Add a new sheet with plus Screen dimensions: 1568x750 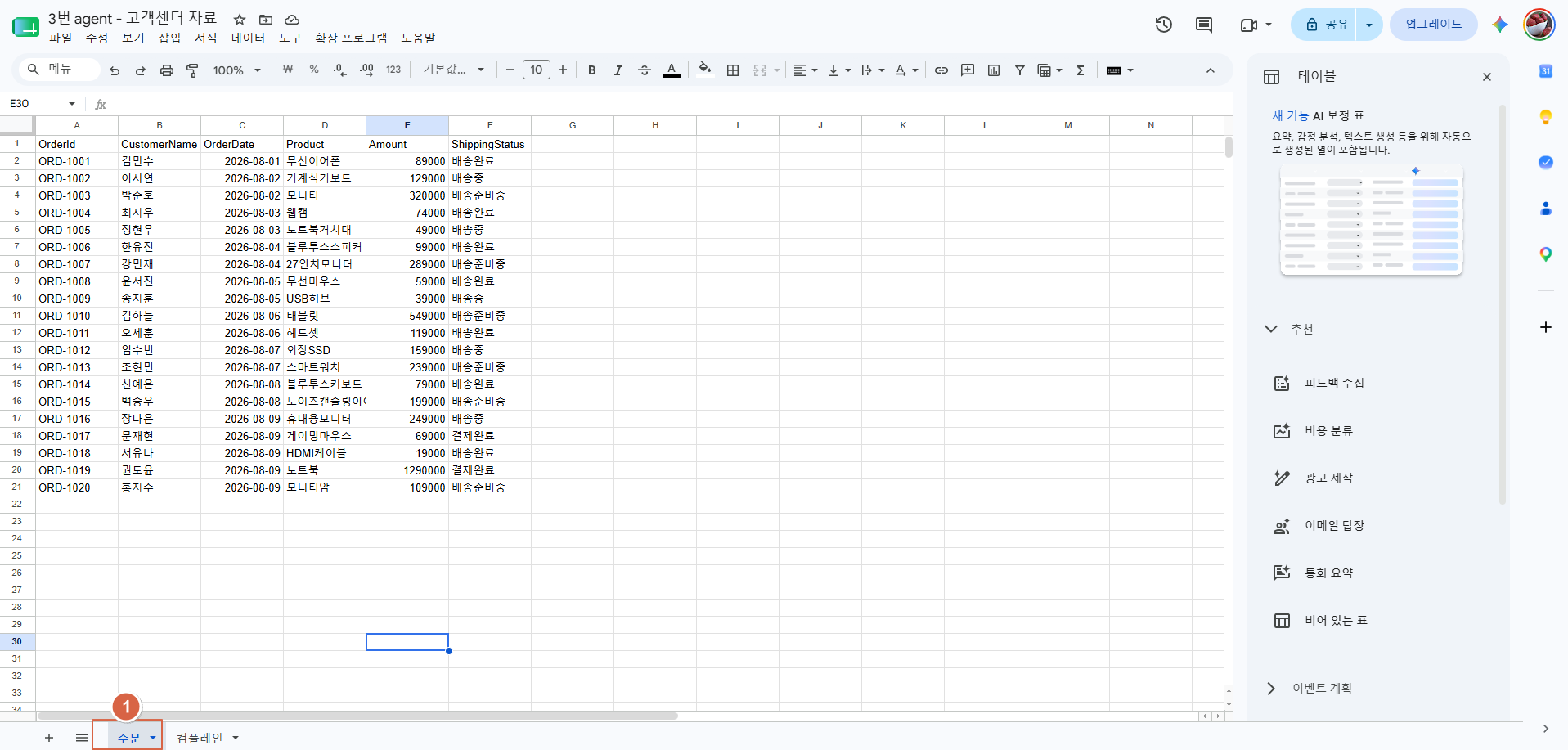(49, 738)
